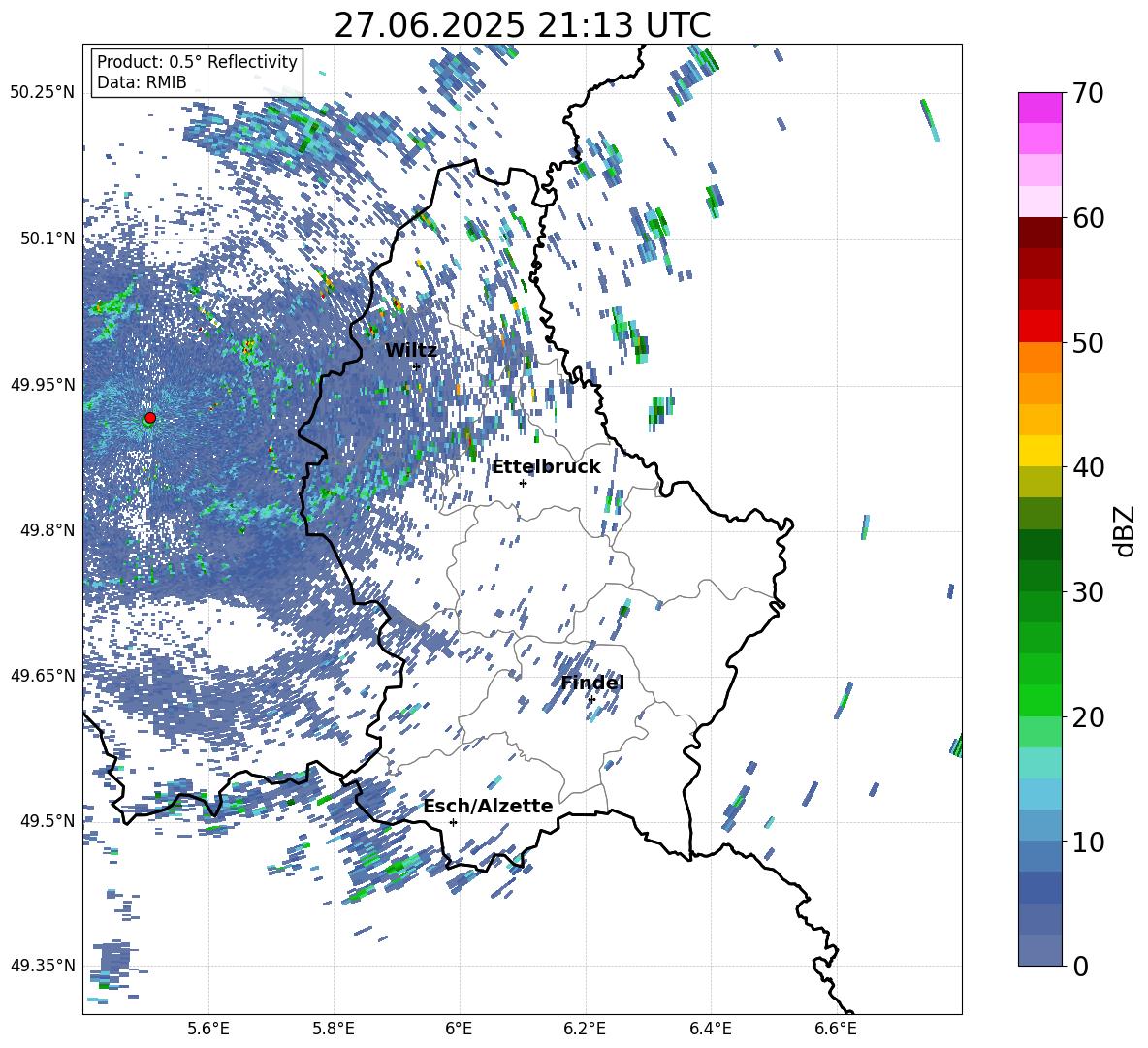Click the dBZ colorbar axis label
This screenshot has width=1148, height=1048.
(1126, 530)
